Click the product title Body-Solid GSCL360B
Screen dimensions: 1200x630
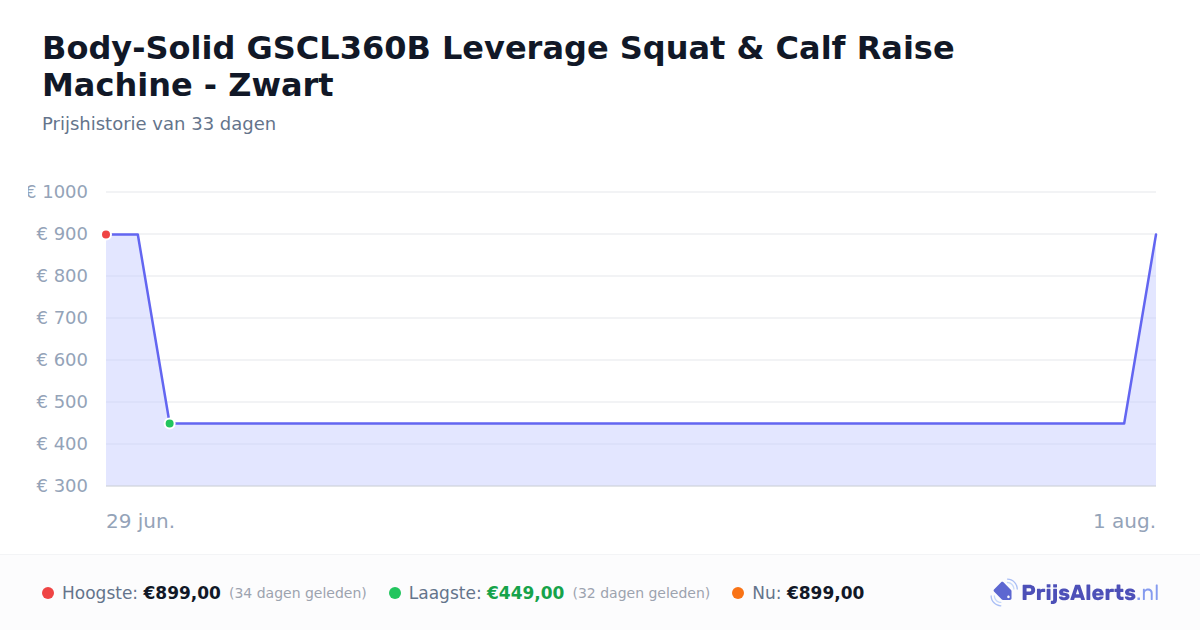tap(498, 66)
